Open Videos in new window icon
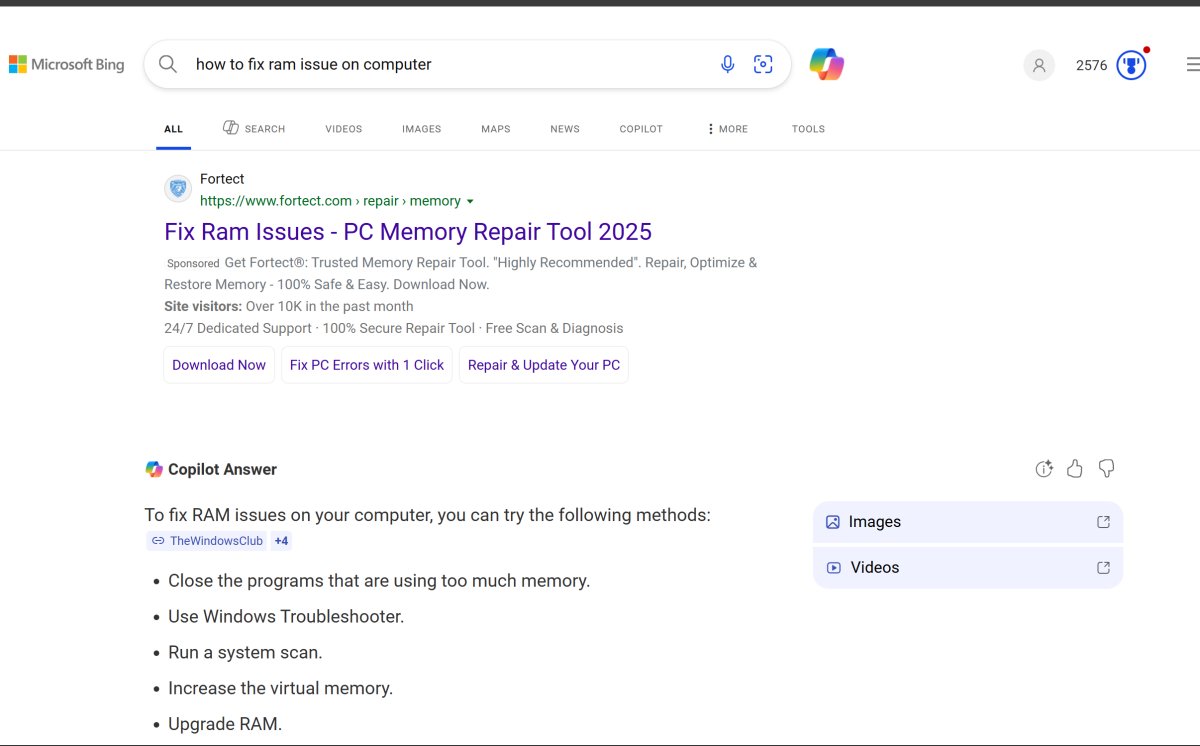This screenshot has width=1200, height=746. click(1103, 567)
